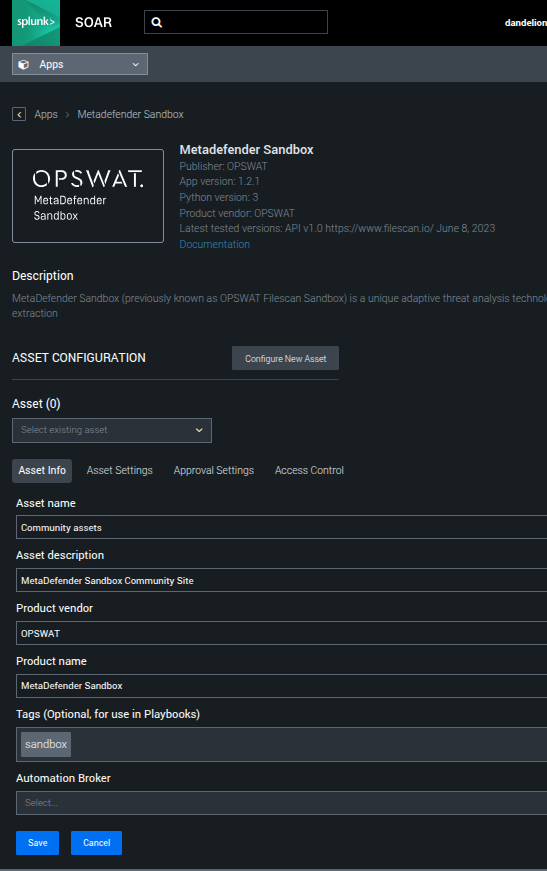The height and width of the screenshot is (871, 547).
Task: Open the Access Control tab
Action: pos(309,470)
